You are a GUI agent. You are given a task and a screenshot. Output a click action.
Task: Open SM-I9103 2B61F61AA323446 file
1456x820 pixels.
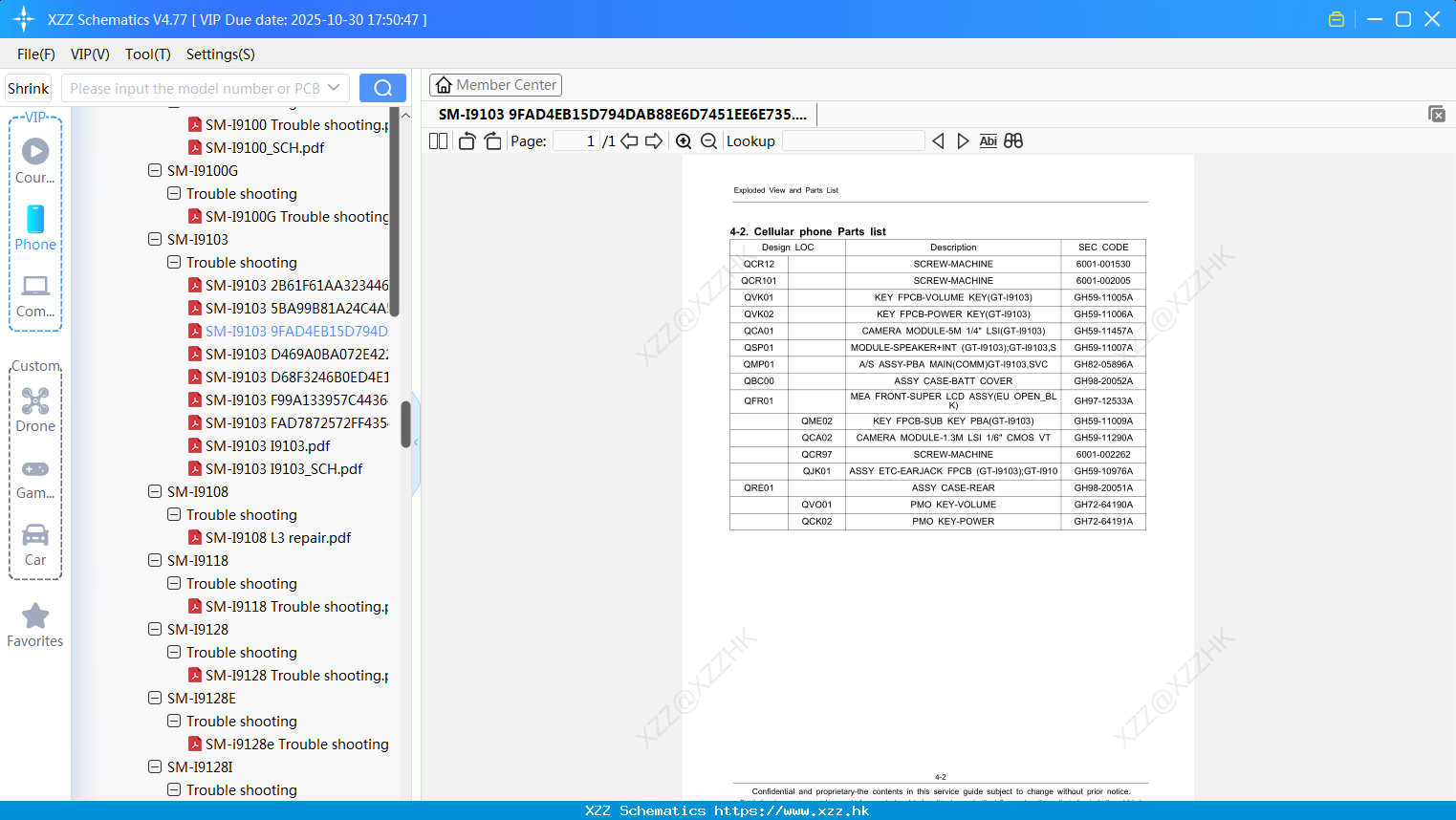[x=297, y=285]
